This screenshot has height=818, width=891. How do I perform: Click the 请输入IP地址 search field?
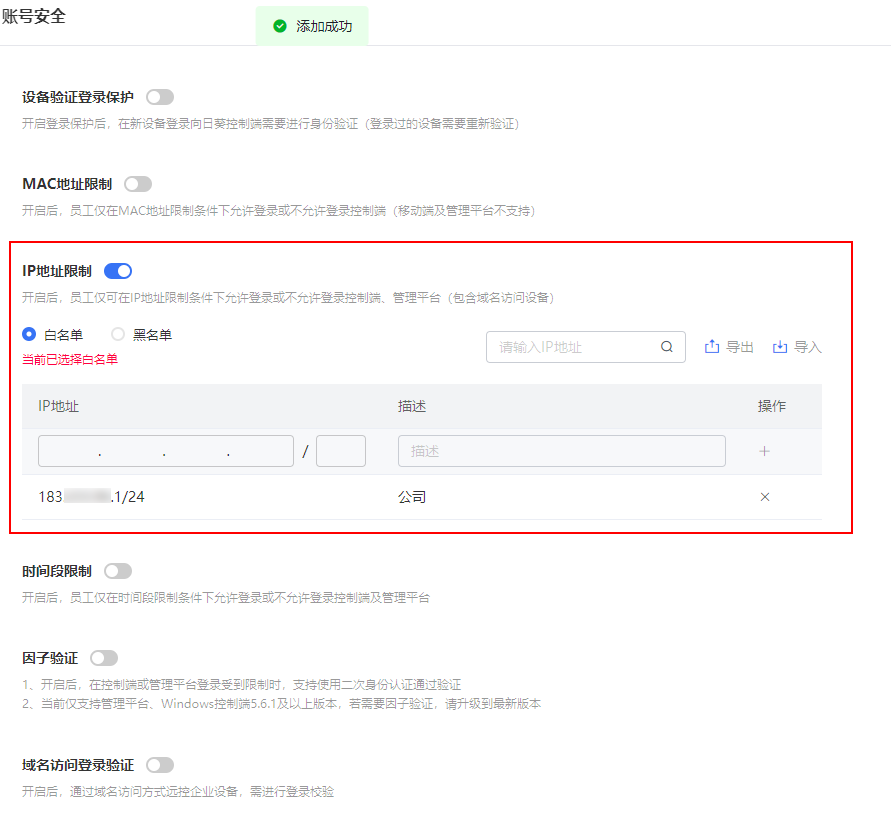586,347
